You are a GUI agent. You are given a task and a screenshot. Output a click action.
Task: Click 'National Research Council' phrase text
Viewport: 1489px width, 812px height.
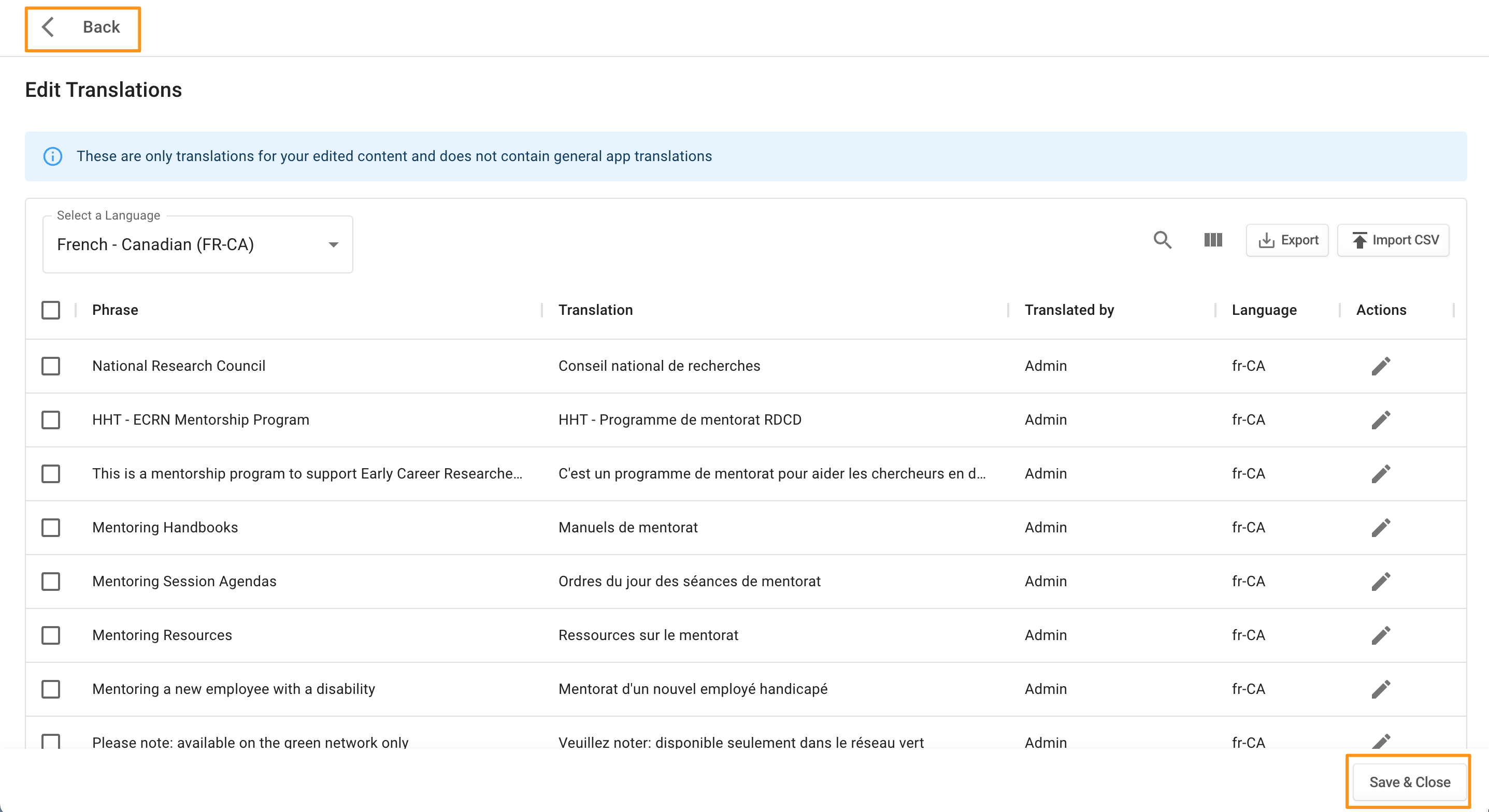point(179,367)
